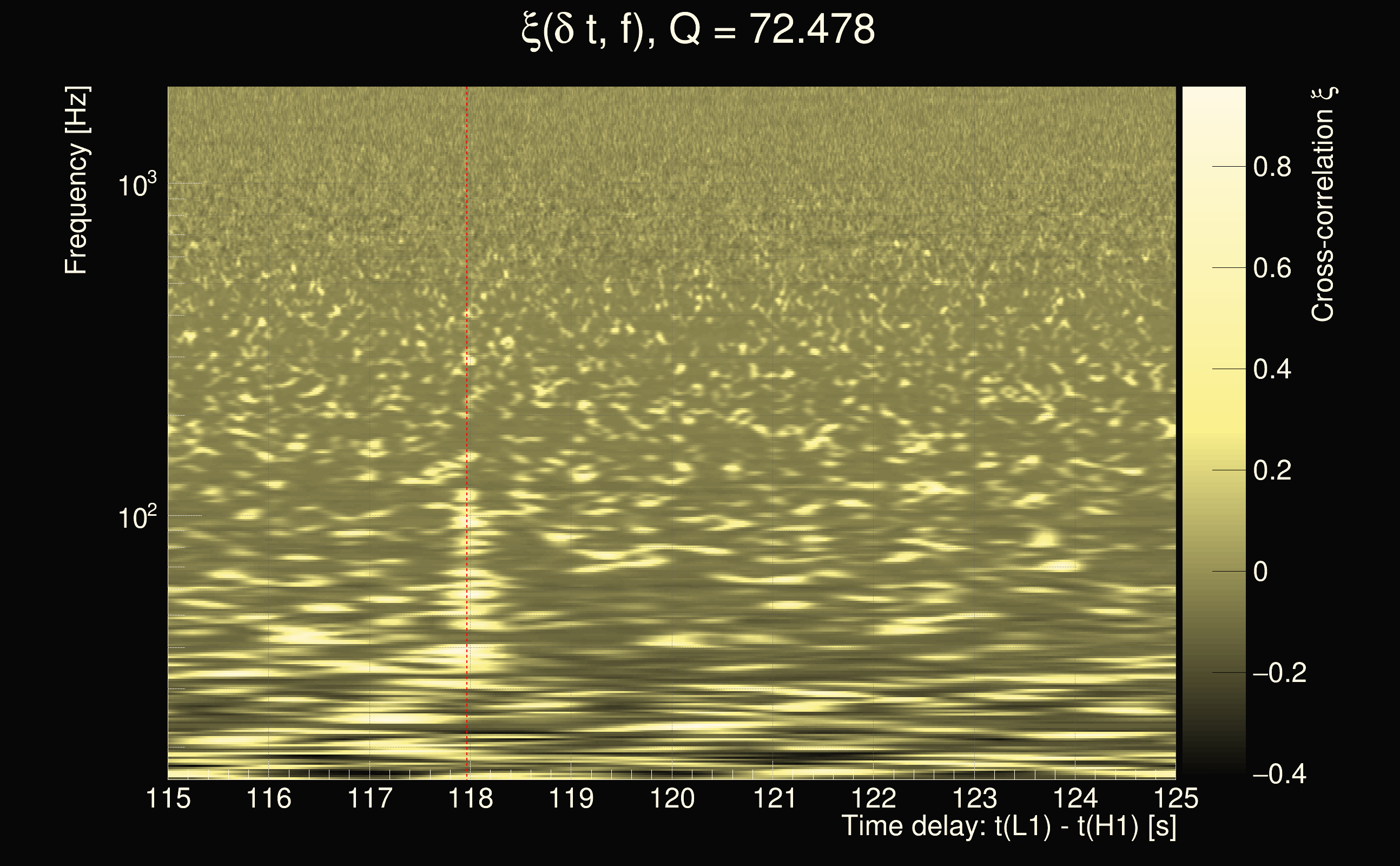
Task: Click the red dashed vertical line marker
Action: [467, 401]
